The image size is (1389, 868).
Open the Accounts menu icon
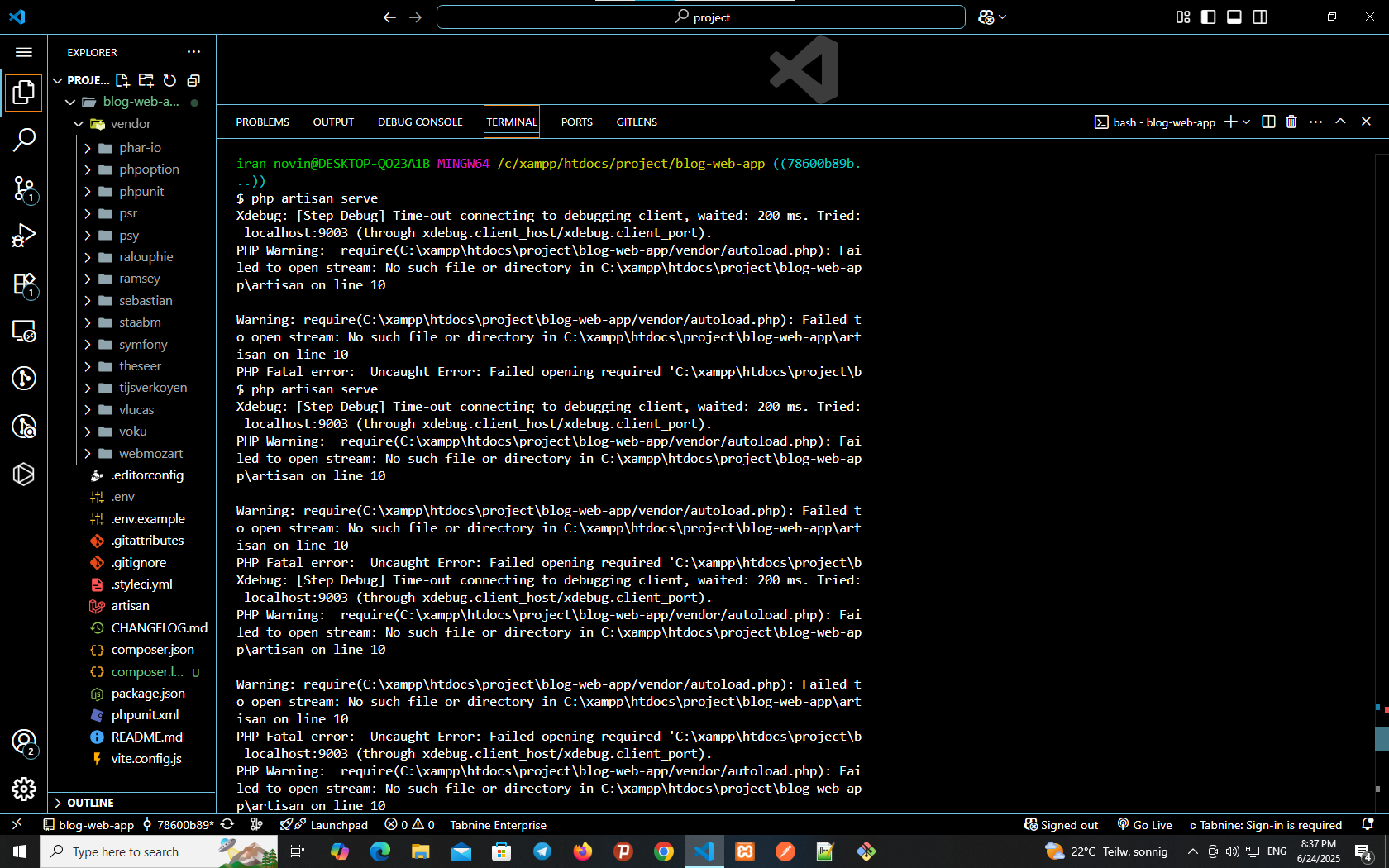[24, 742]
